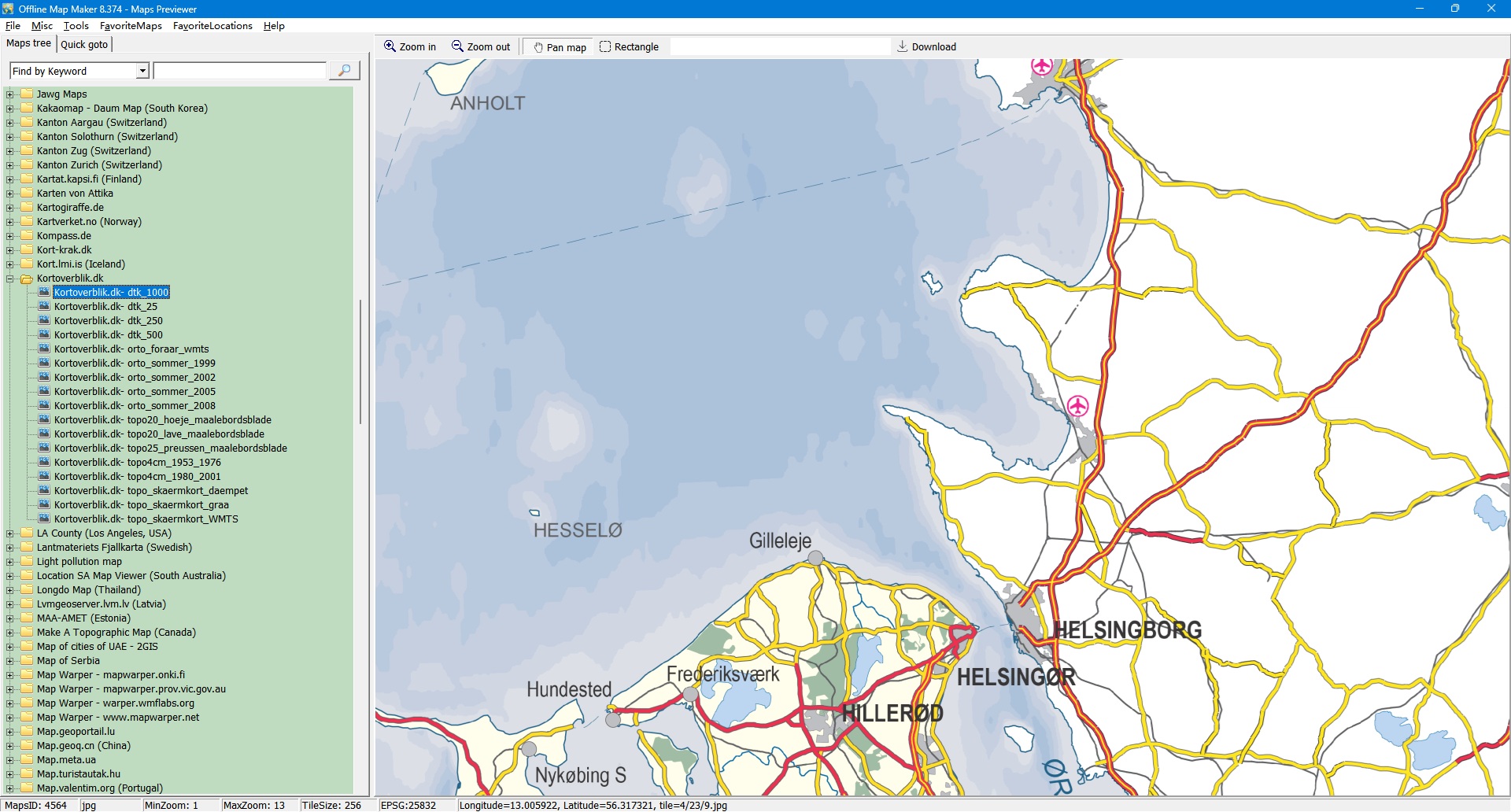Click the keyword search text field
This screenshot has height=812, width=1511.
pyautogui.click(x=239, y=72)
